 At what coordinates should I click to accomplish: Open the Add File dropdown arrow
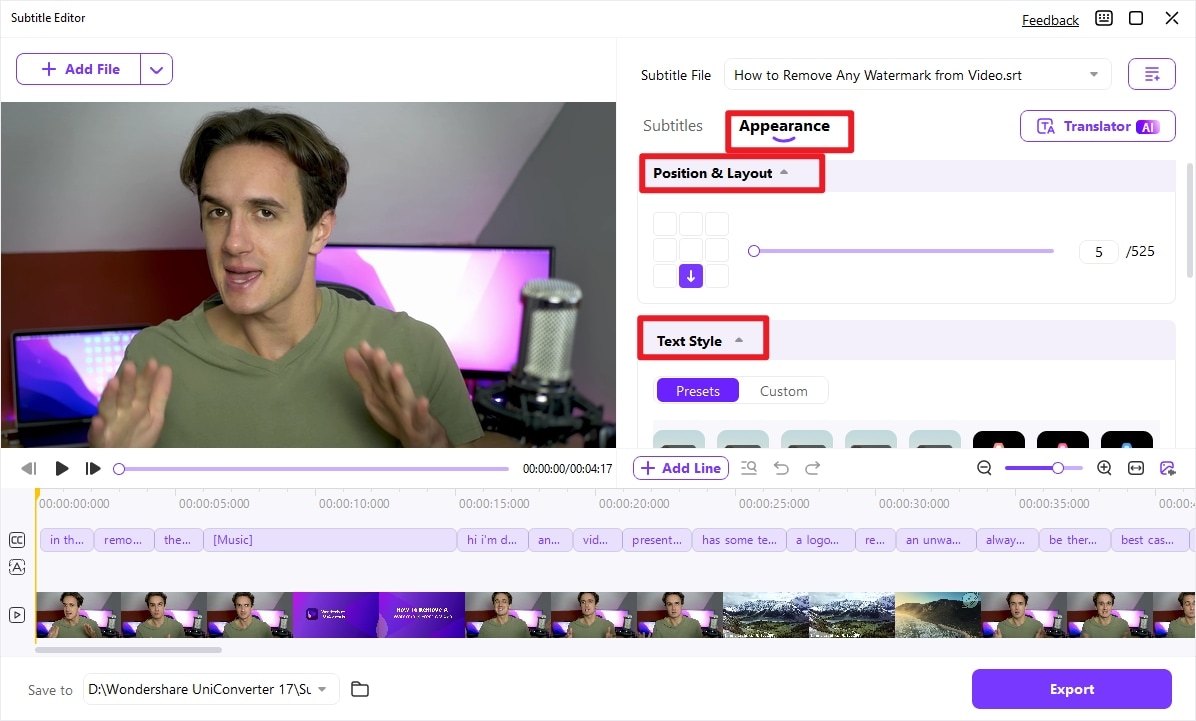pos(157,68)
